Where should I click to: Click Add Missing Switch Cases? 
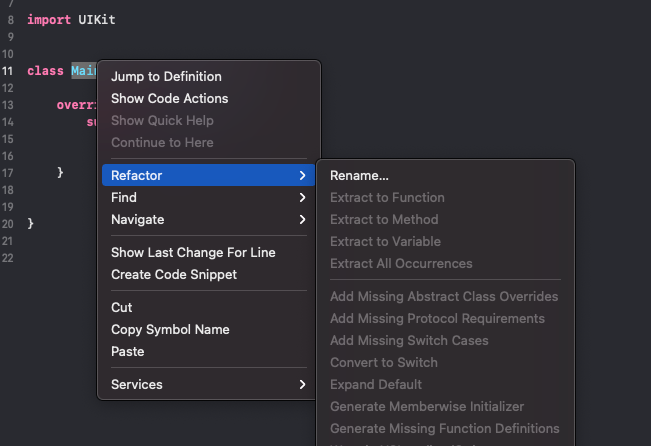pyautogui.click(x=409, y=340)
